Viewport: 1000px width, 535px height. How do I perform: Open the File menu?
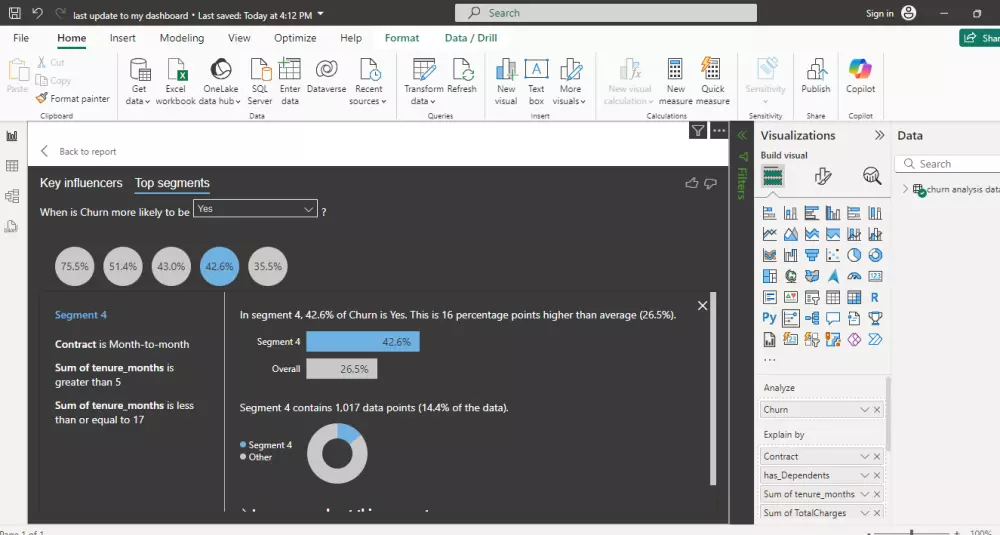click(21, 38)
